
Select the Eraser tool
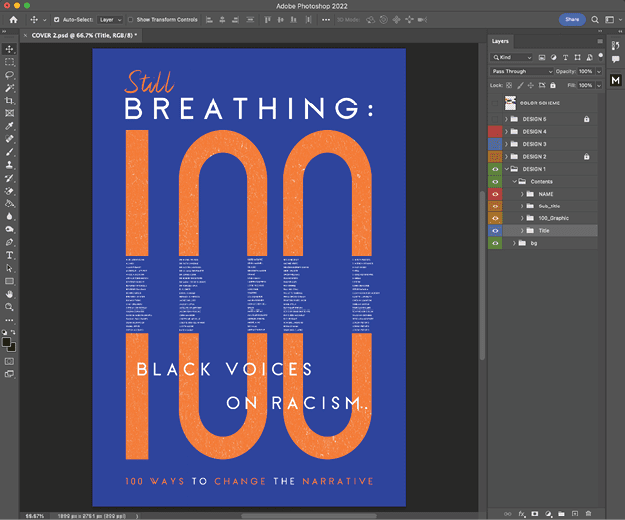click(x=9, y=190)
